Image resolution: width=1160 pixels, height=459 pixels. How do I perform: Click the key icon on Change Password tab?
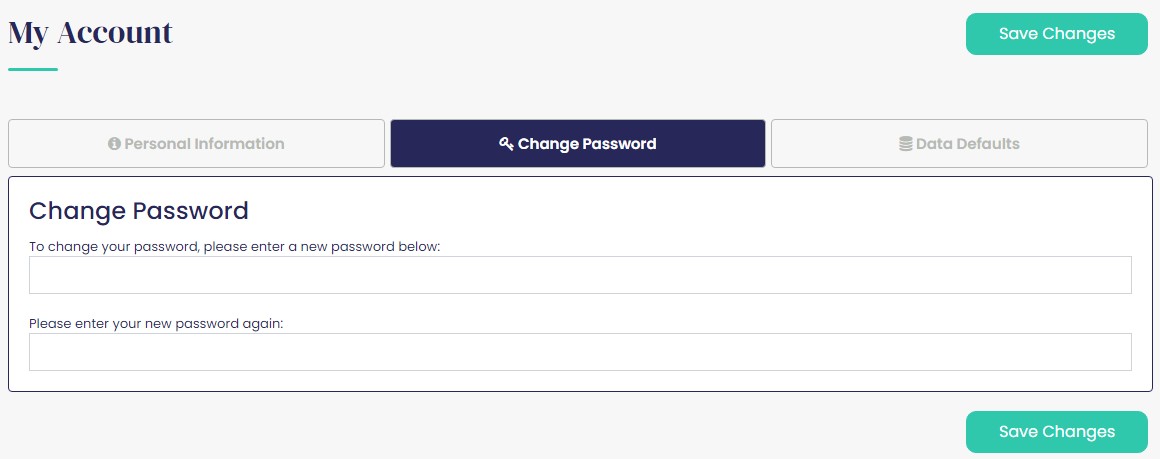506,144
